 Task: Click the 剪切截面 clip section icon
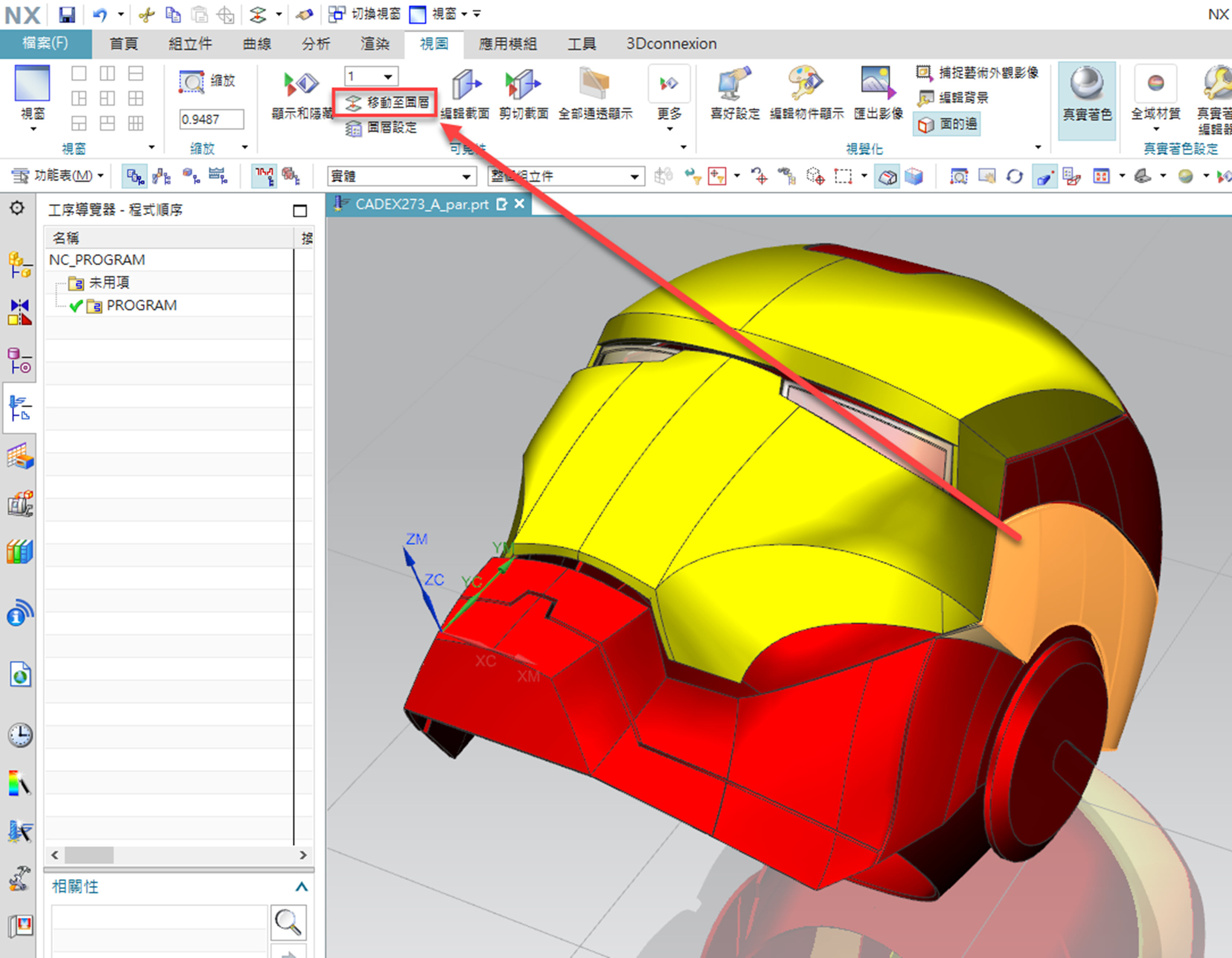point(524,85)
